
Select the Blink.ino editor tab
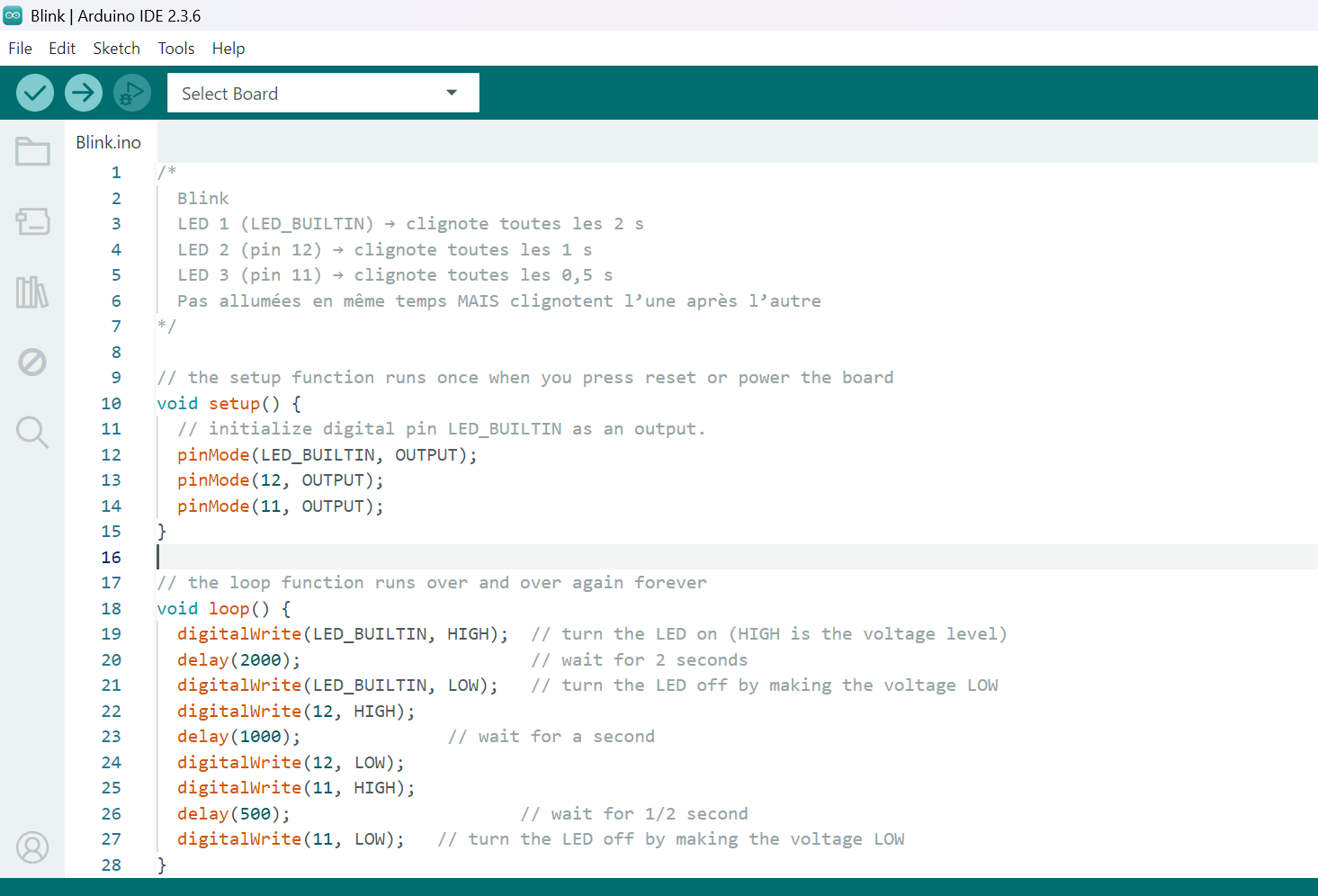point(109,142)
